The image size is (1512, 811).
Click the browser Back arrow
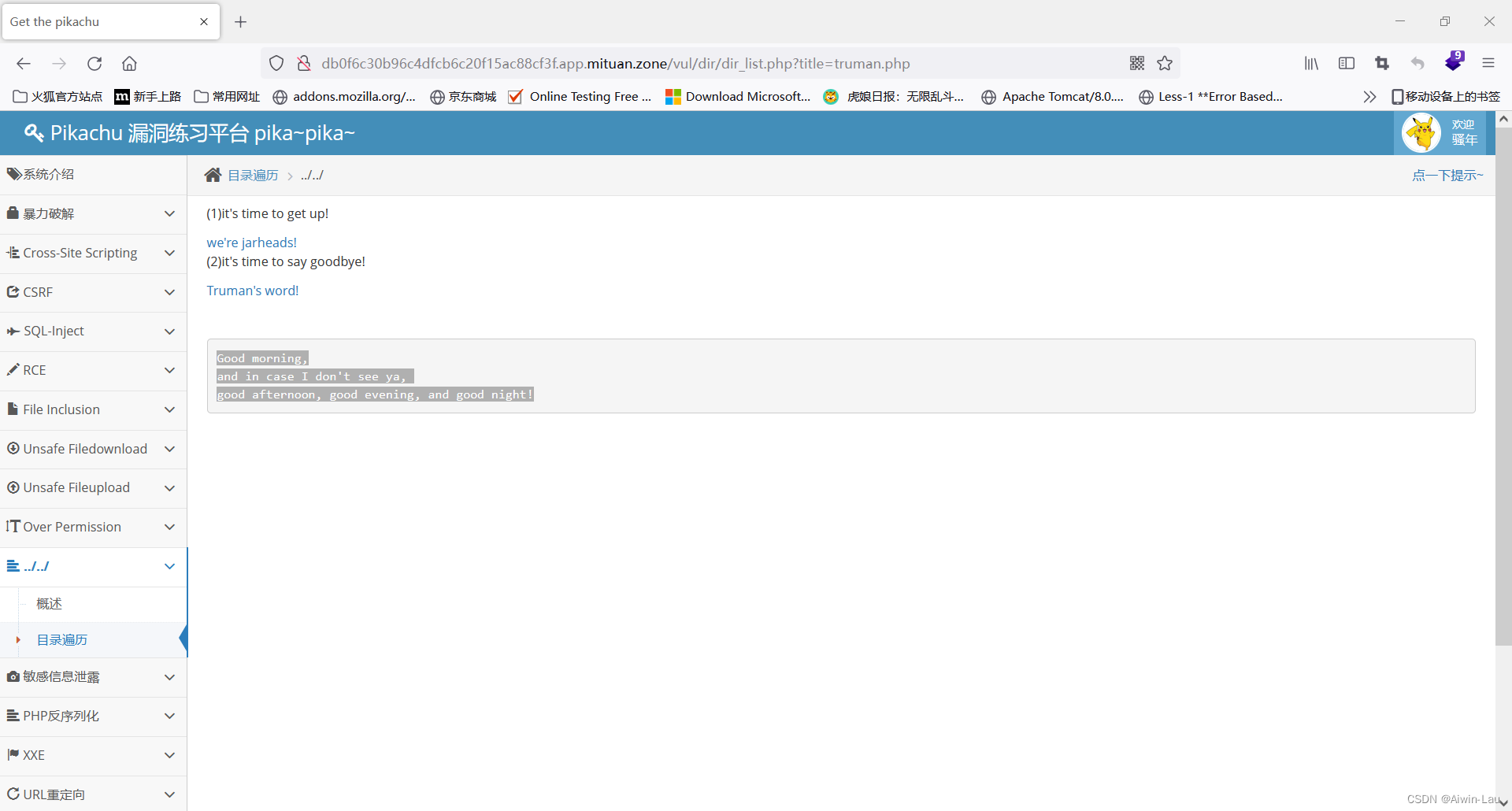click(24, 64)
